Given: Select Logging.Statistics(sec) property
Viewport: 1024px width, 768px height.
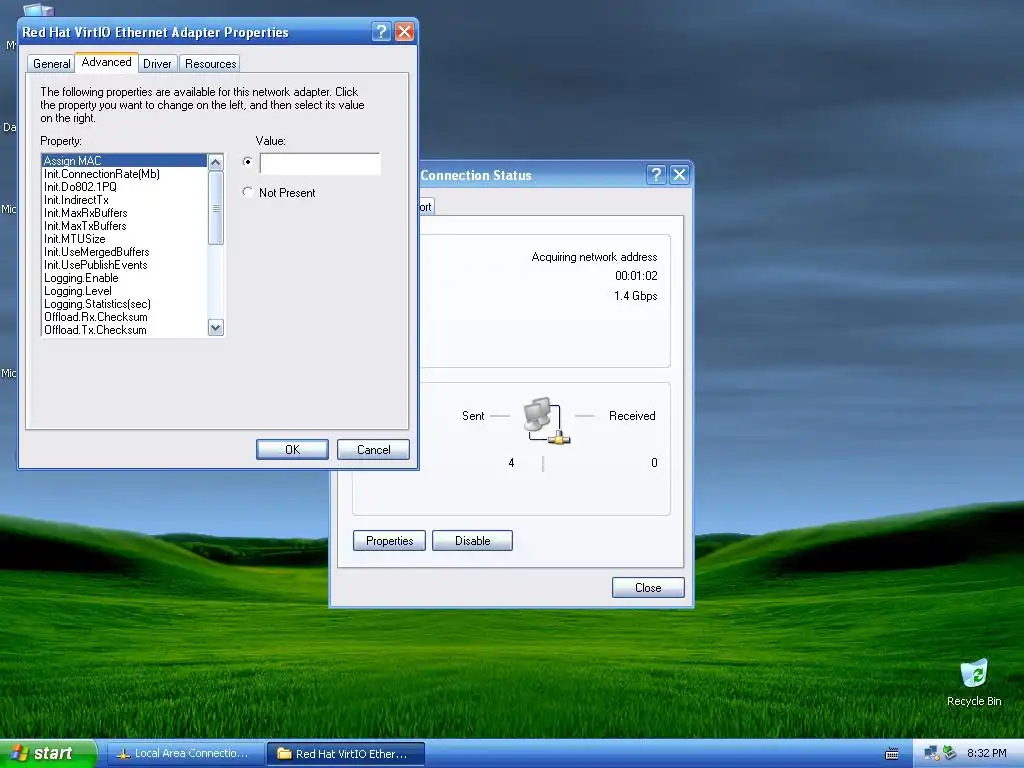Looking at the screenshot, I should coord(124,304).
